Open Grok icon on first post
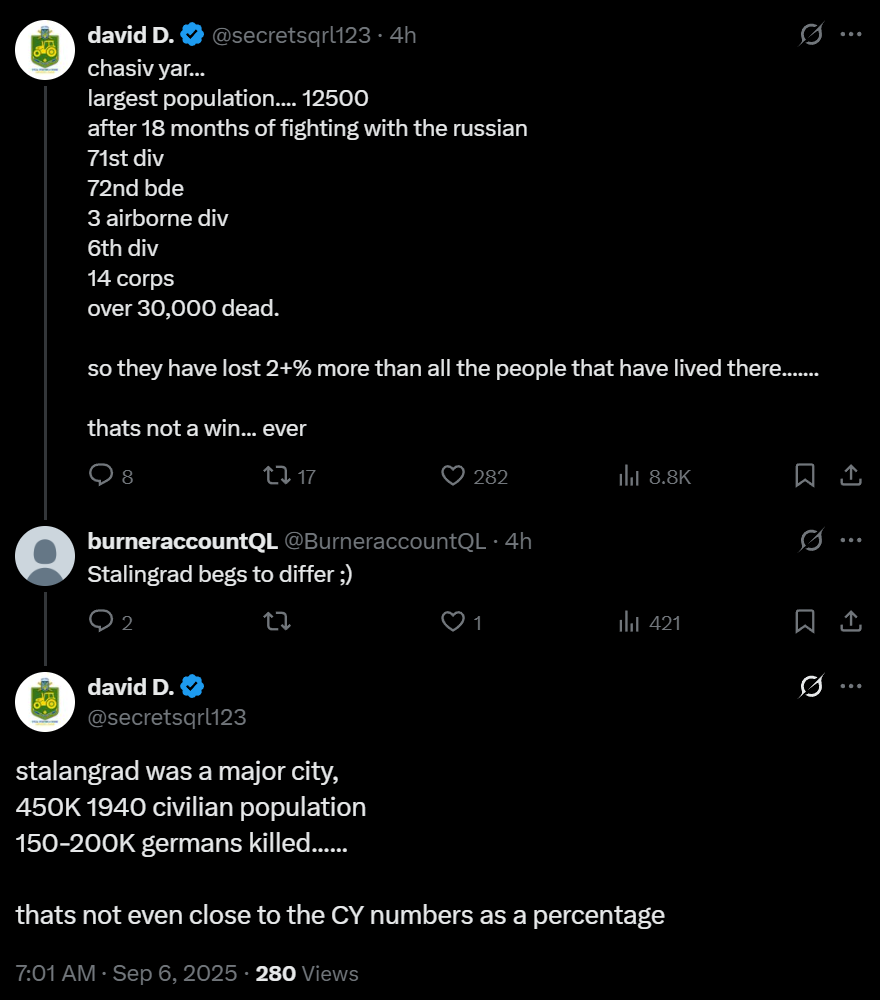Viewport: 880px width, 1000px height. click(x=812, y=35)
